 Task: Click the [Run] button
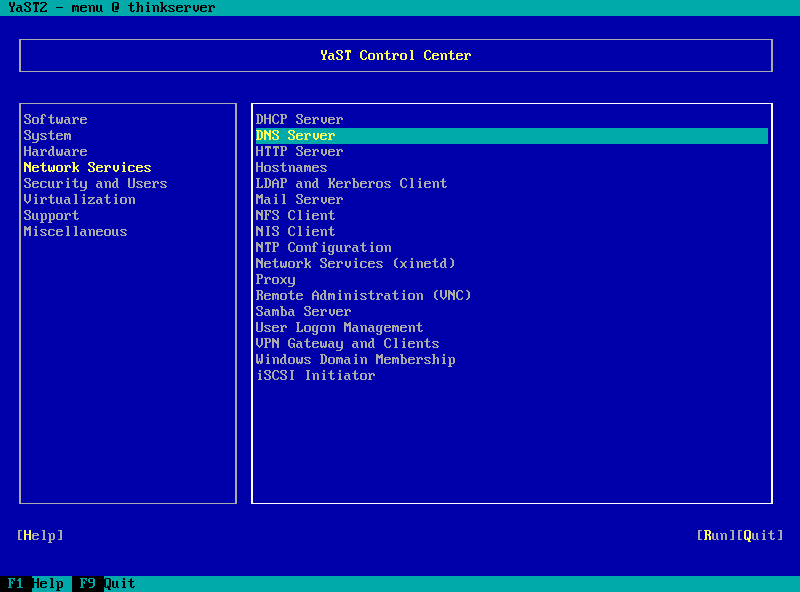(716, 535)
